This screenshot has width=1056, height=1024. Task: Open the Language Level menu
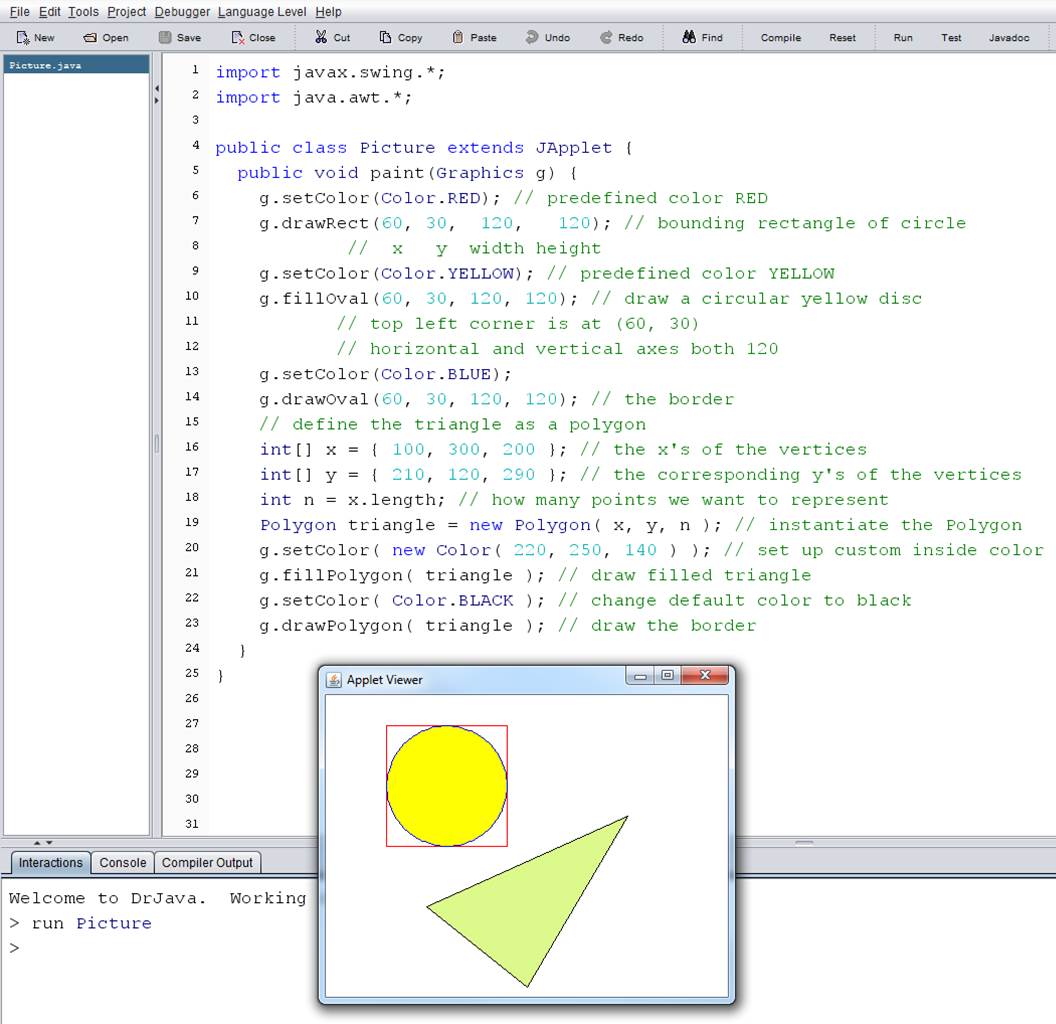(x=262, y=11)
